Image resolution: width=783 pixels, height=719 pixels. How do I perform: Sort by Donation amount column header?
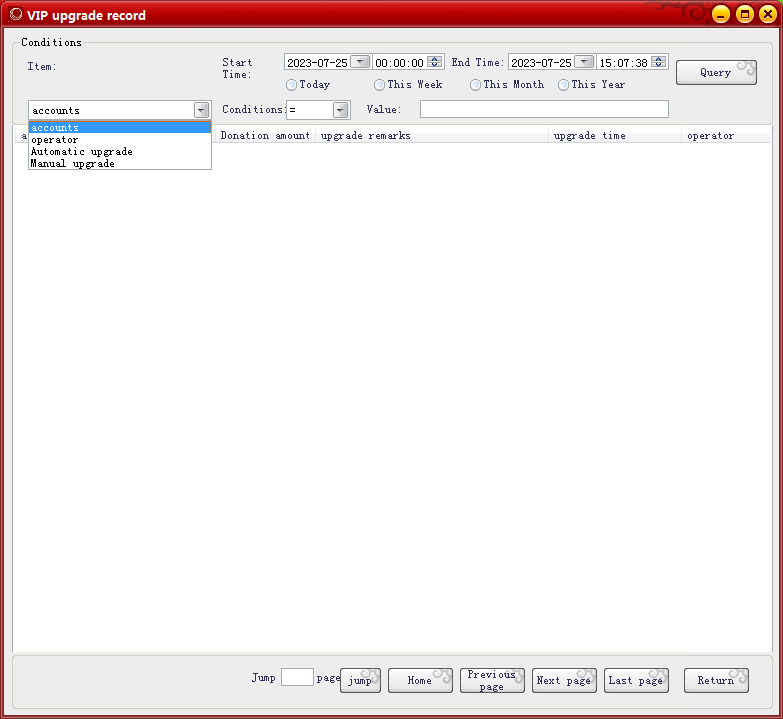[x=265, y=135]
